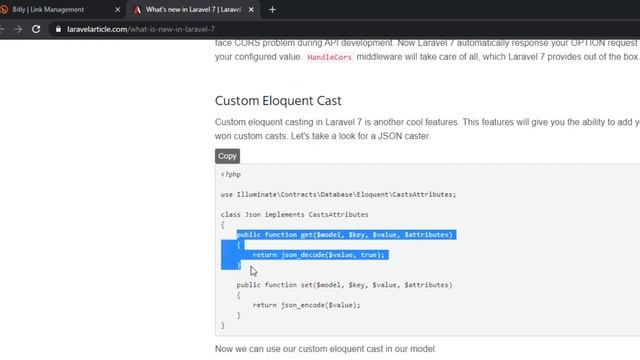The image size is (640, 360).
Task: View site security lock info
Action: coord(58,29)
